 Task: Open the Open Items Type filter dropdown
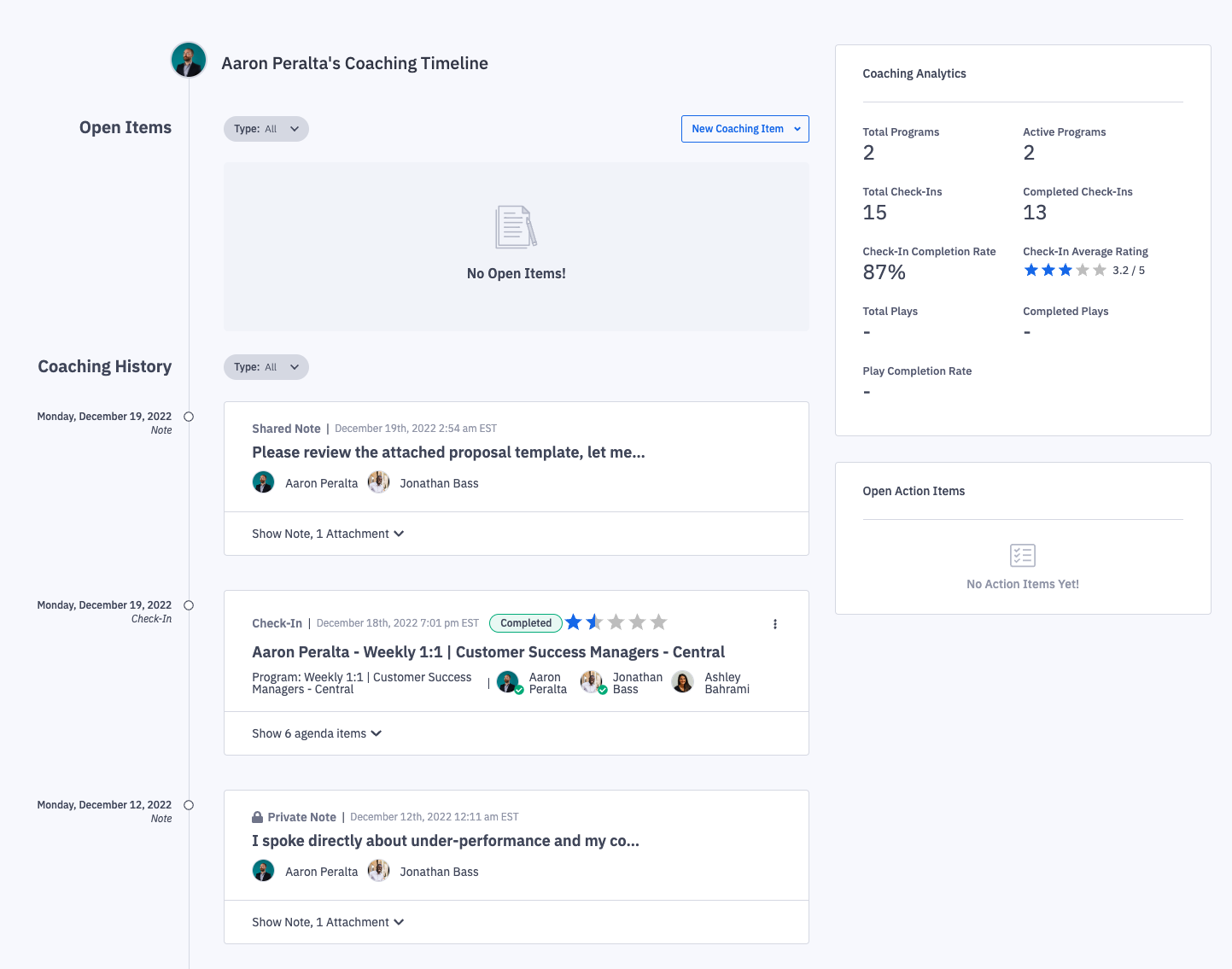tap(266, 129)
